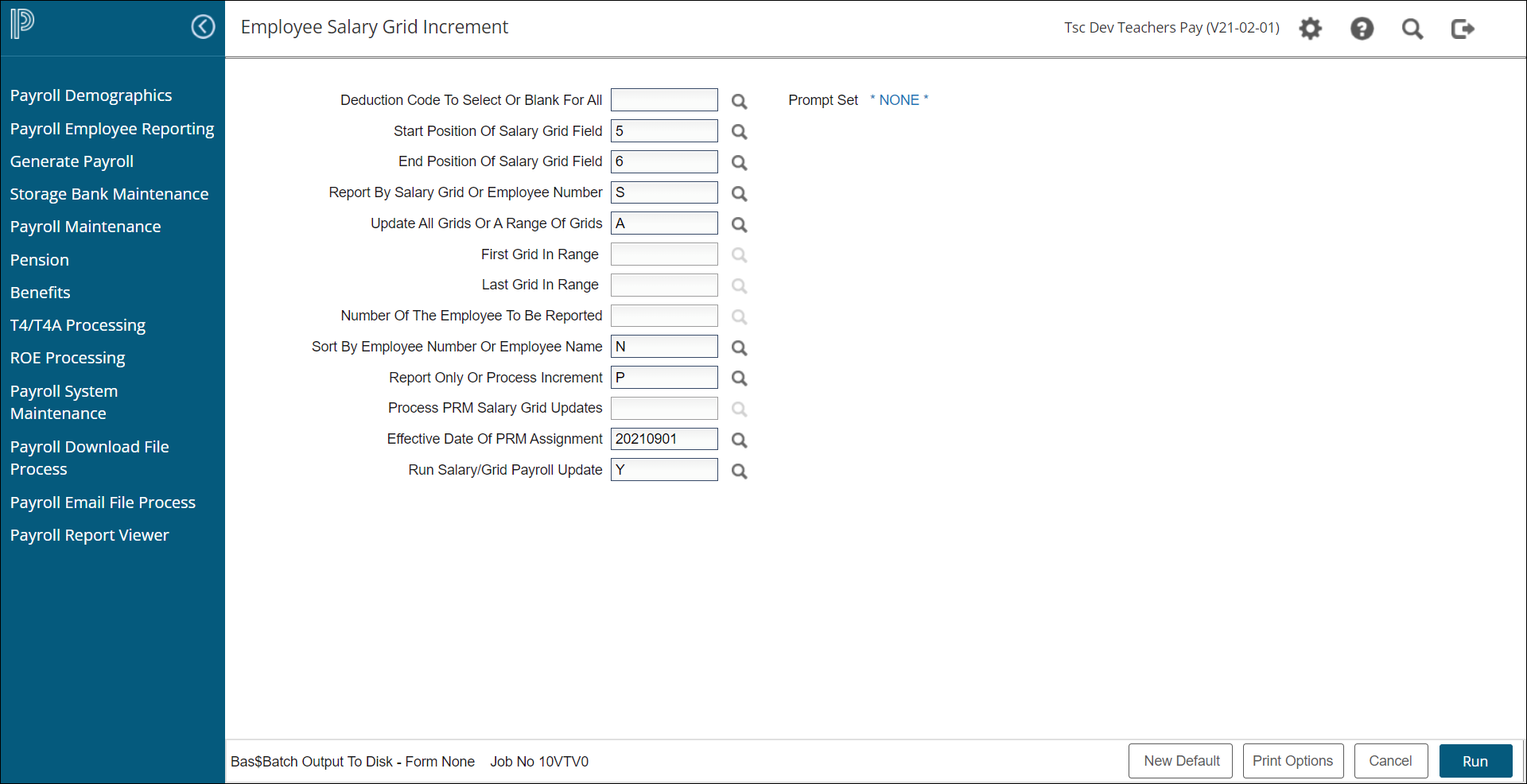Click the New Default button
This screenshot has width=1527, height=784.
1181,761
